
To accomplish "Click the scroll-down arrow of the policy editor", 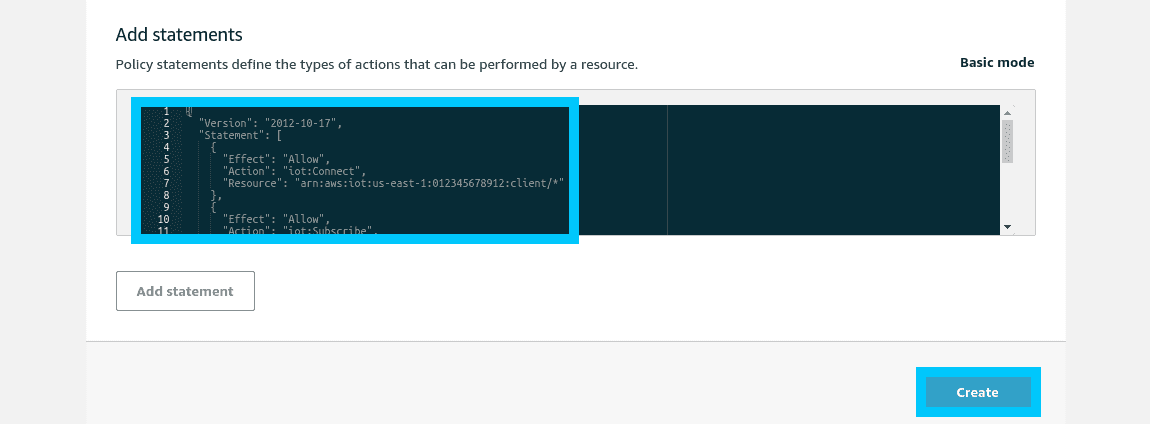I will coord(1008,227).
